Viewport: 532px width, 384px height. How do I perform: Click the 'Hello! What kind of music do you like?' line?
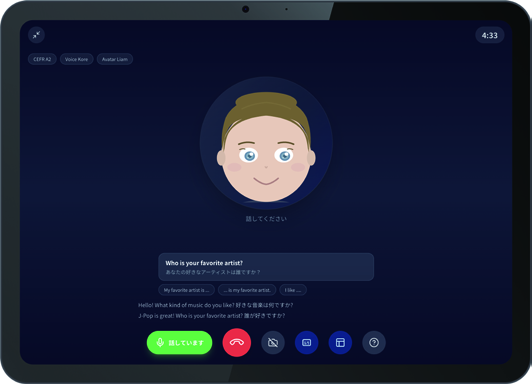(215, 305)
